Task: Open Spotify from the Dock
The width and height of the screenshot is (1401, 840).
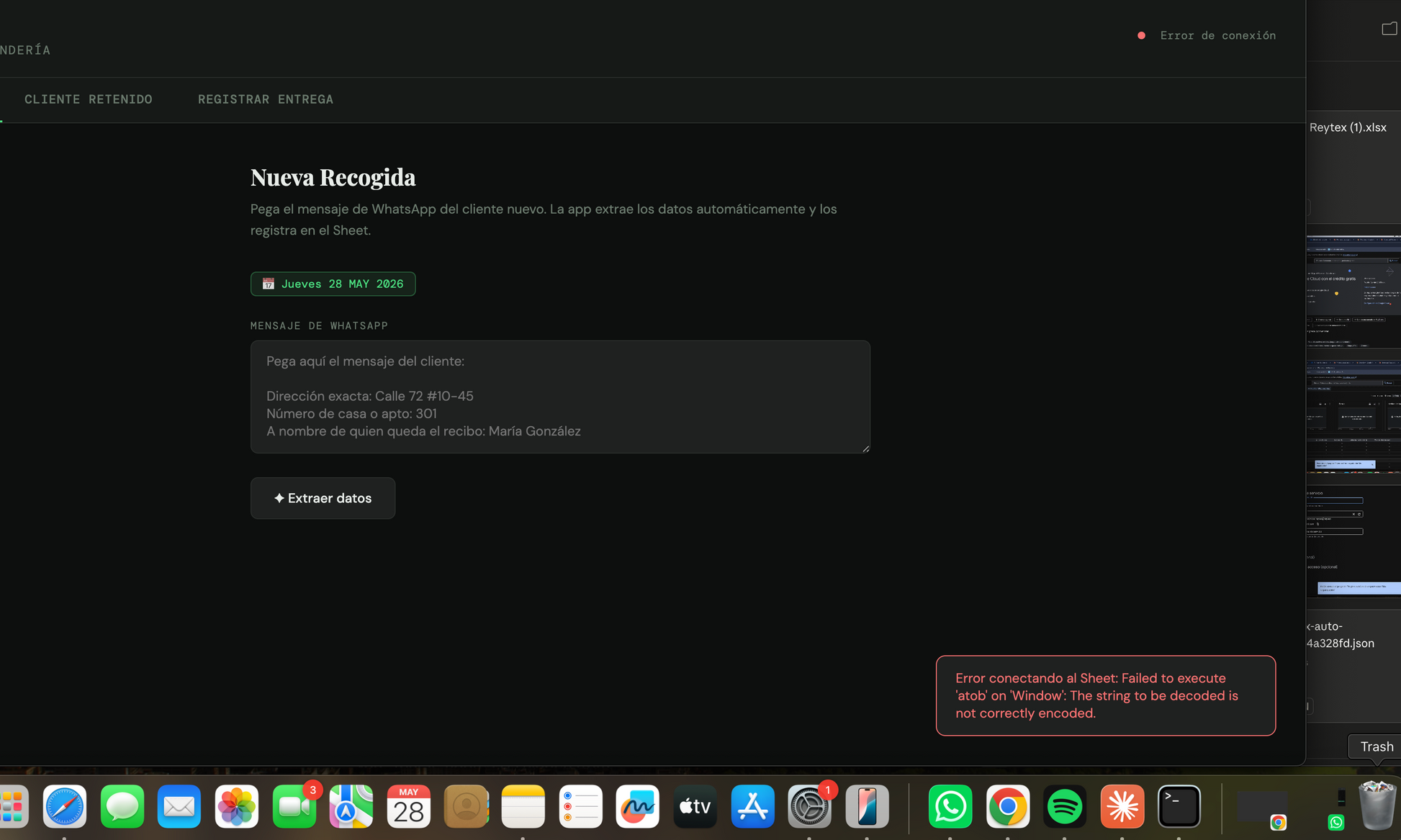Action: [x=1065, y=806]
